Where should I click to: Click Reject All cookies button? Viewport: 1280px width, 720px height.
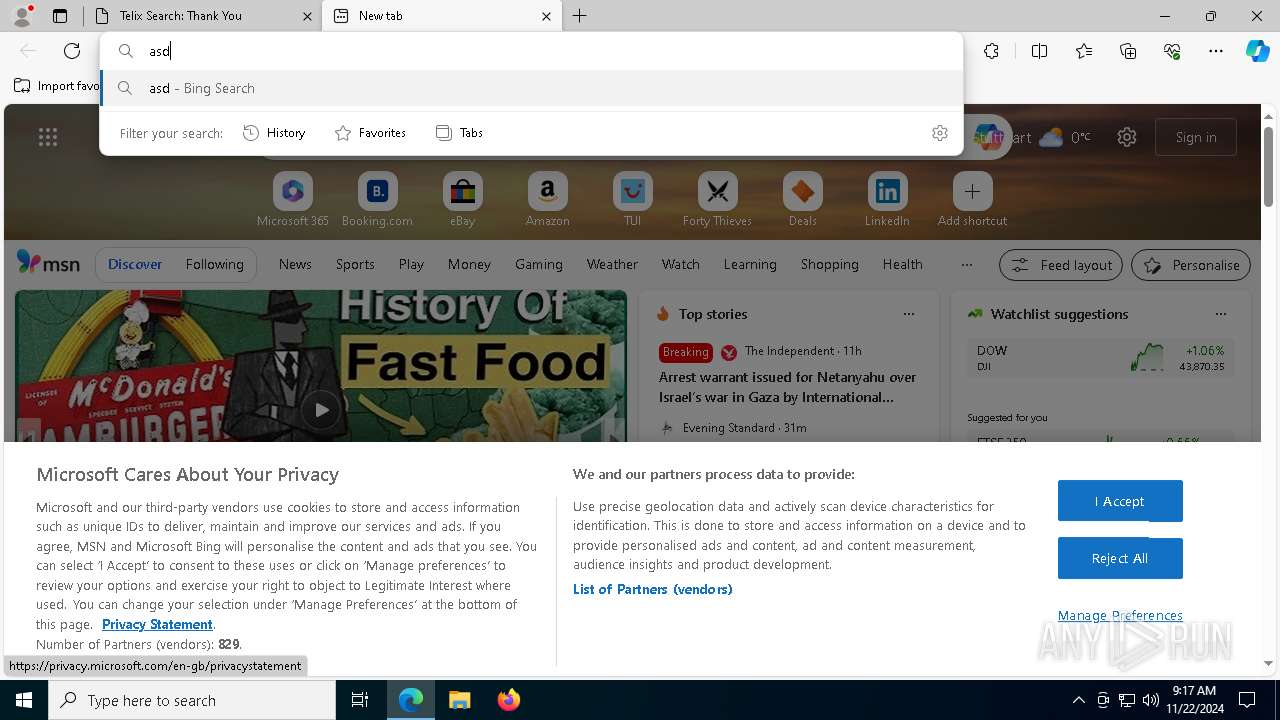1120,558
